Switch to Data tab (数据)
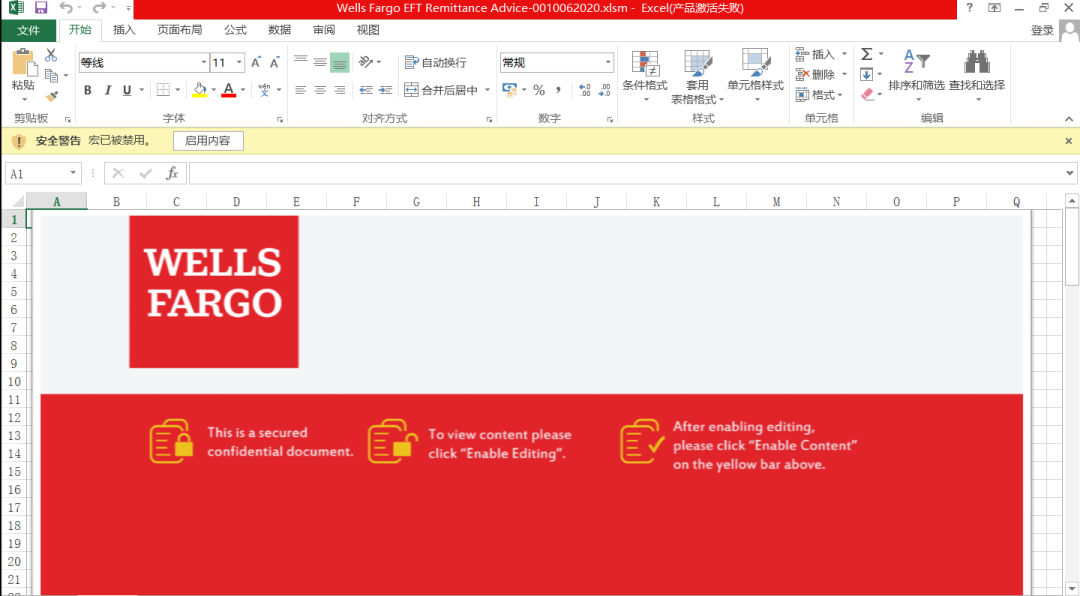1080x596 pixels. tap(280, 30)
